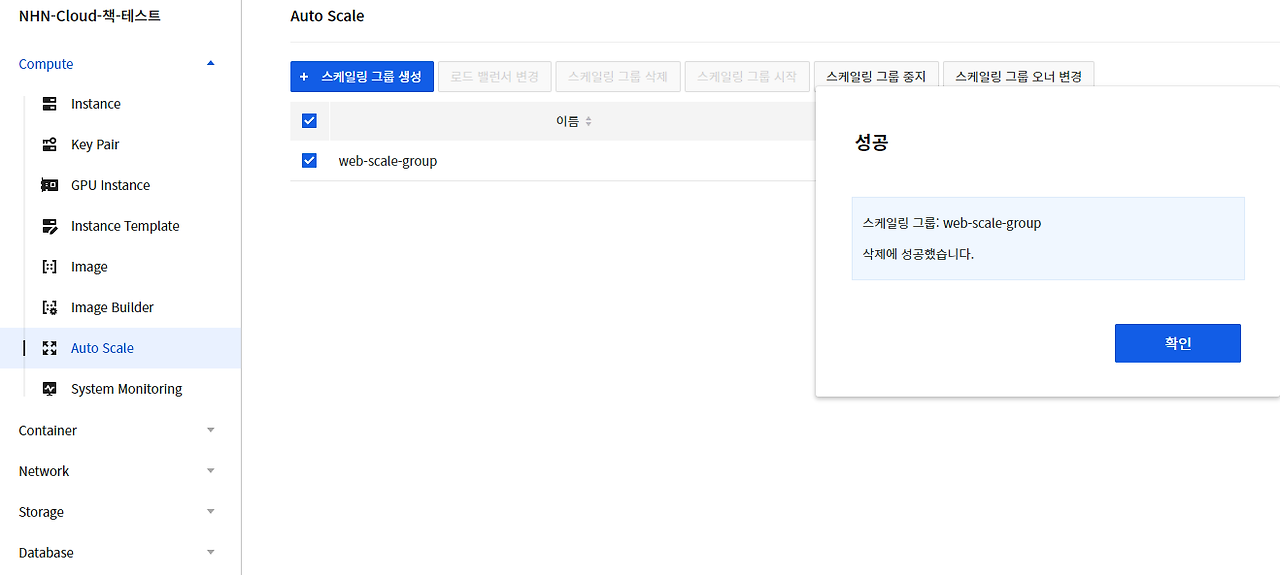Click the GPU Instance icon
Screen dimensions: 1280x575
pos(49,185)
